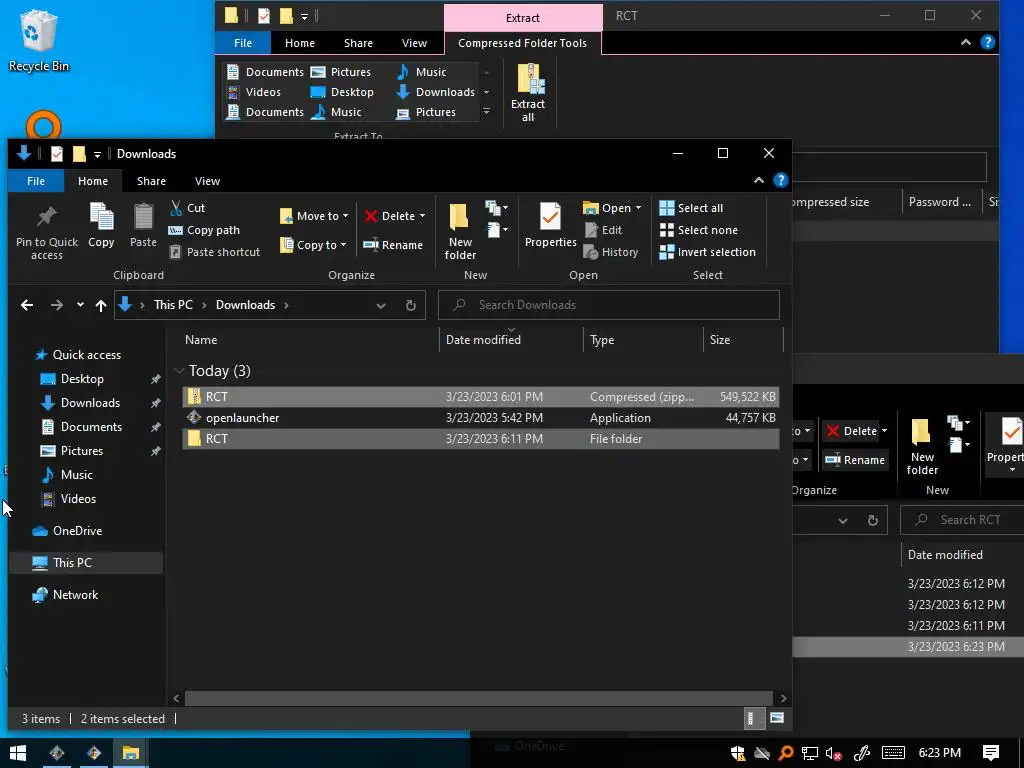Expand the Extract To destinations list

click(x=487, y=112)
